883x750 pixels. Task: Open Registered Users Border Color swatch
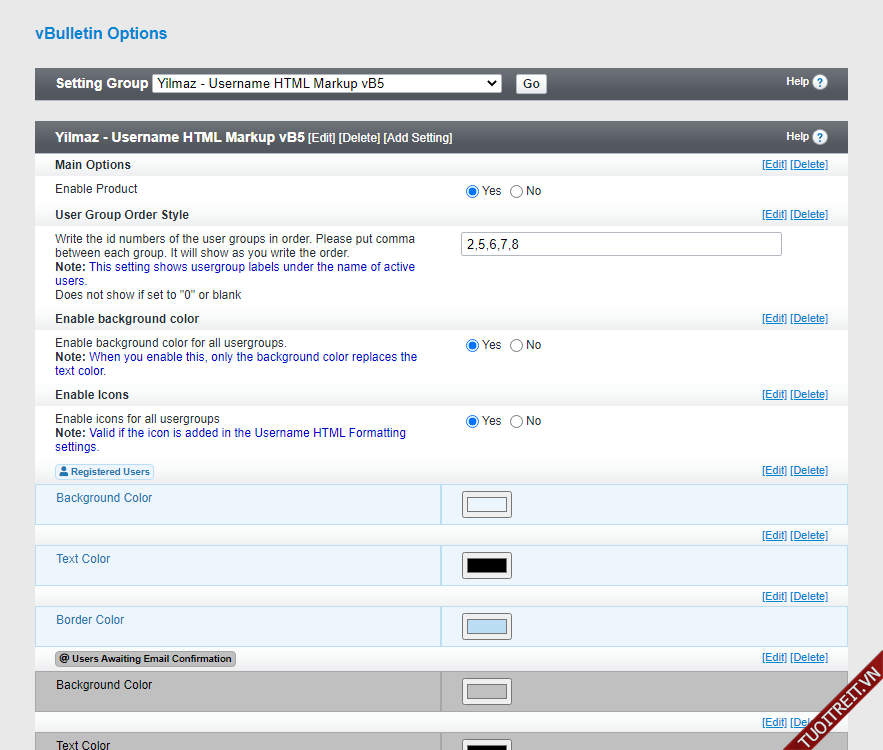487,627
